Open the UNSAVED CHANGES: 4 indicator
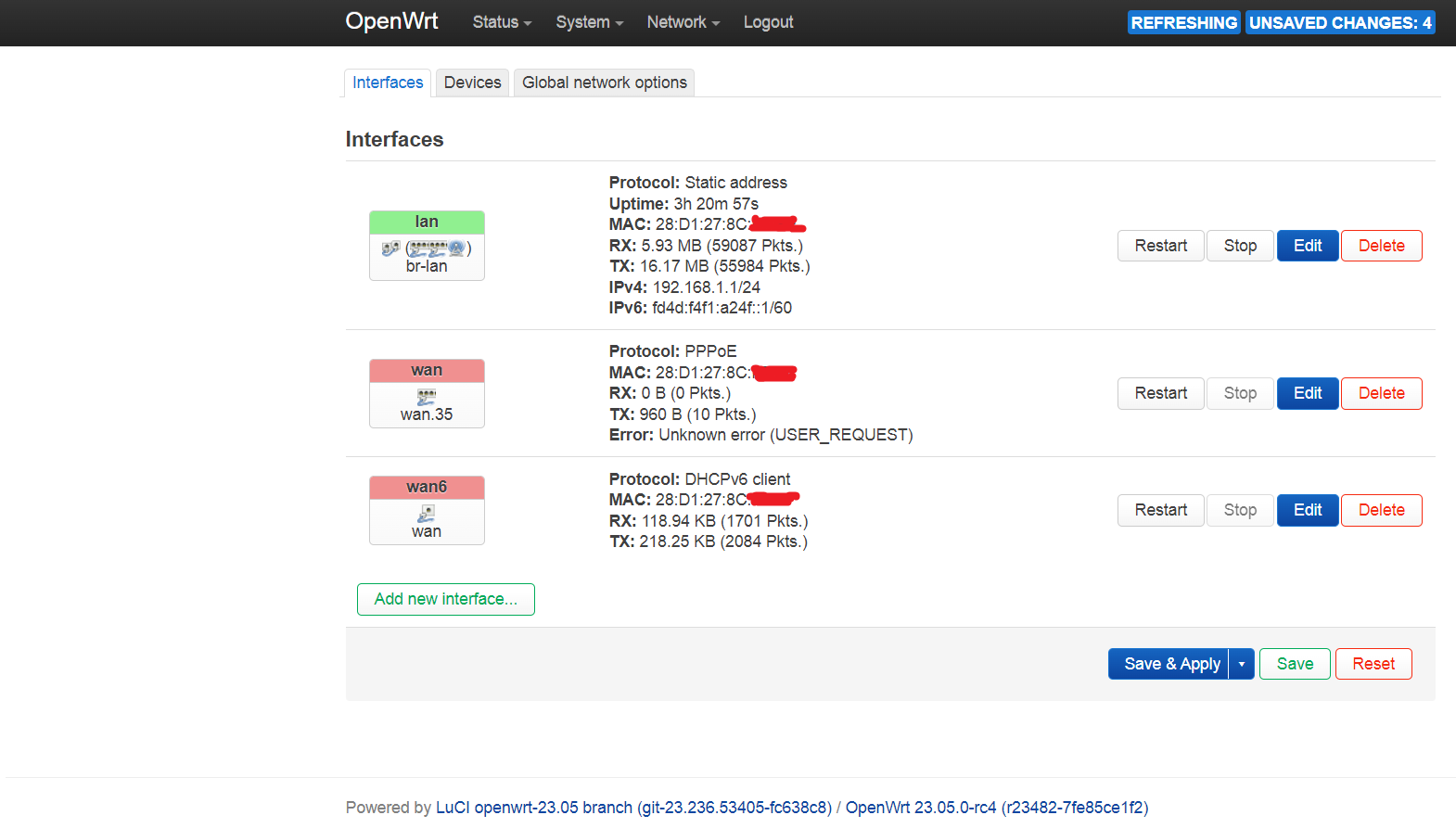The width and height of the screenshot is (1456, 828). point(1340,22)
